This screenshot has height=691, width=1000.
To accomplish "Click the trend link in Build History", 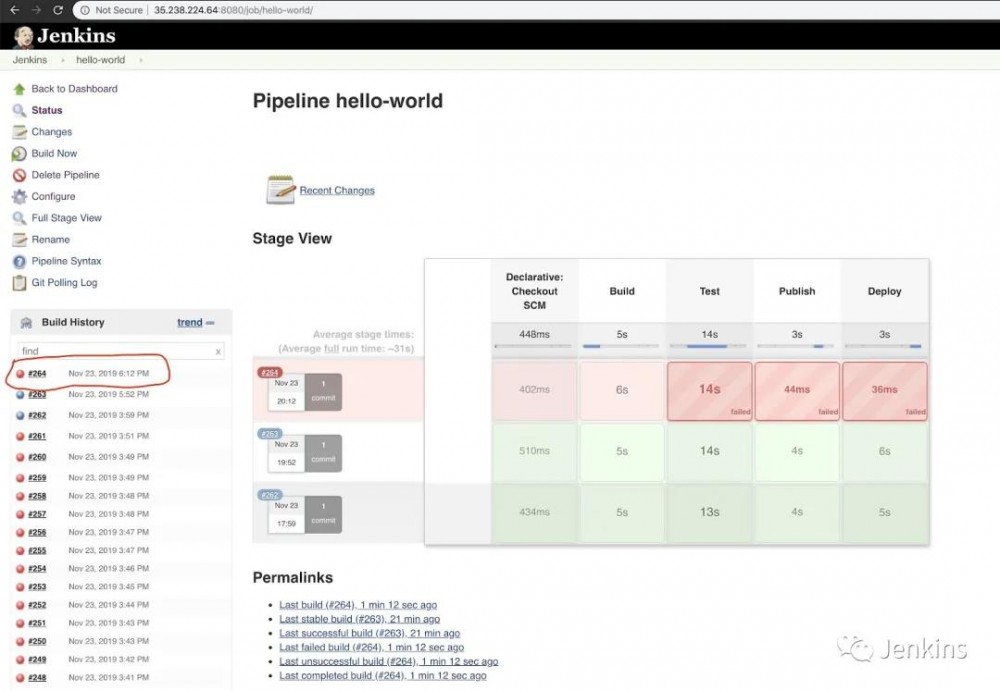I will click(x=189, y=322).
